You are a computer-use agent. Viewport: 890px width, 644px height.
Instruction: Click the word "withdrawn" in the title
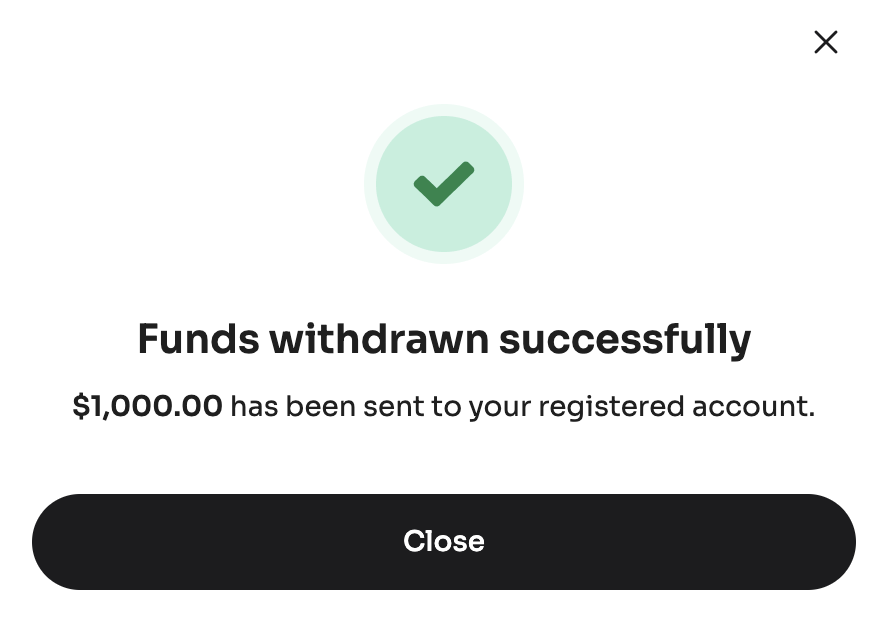tap(378, 339)
